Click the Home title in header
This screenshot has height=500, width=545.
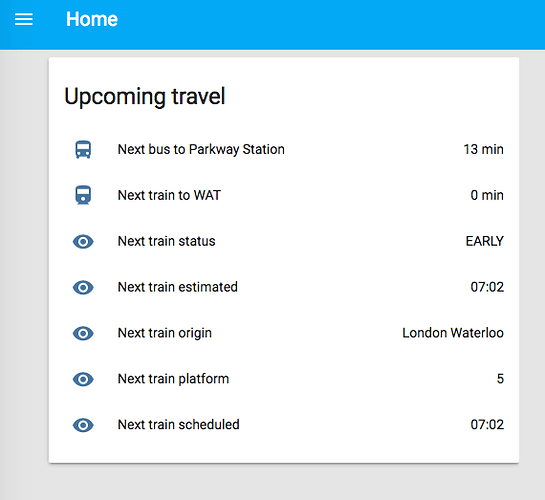[x=92, y=19]
